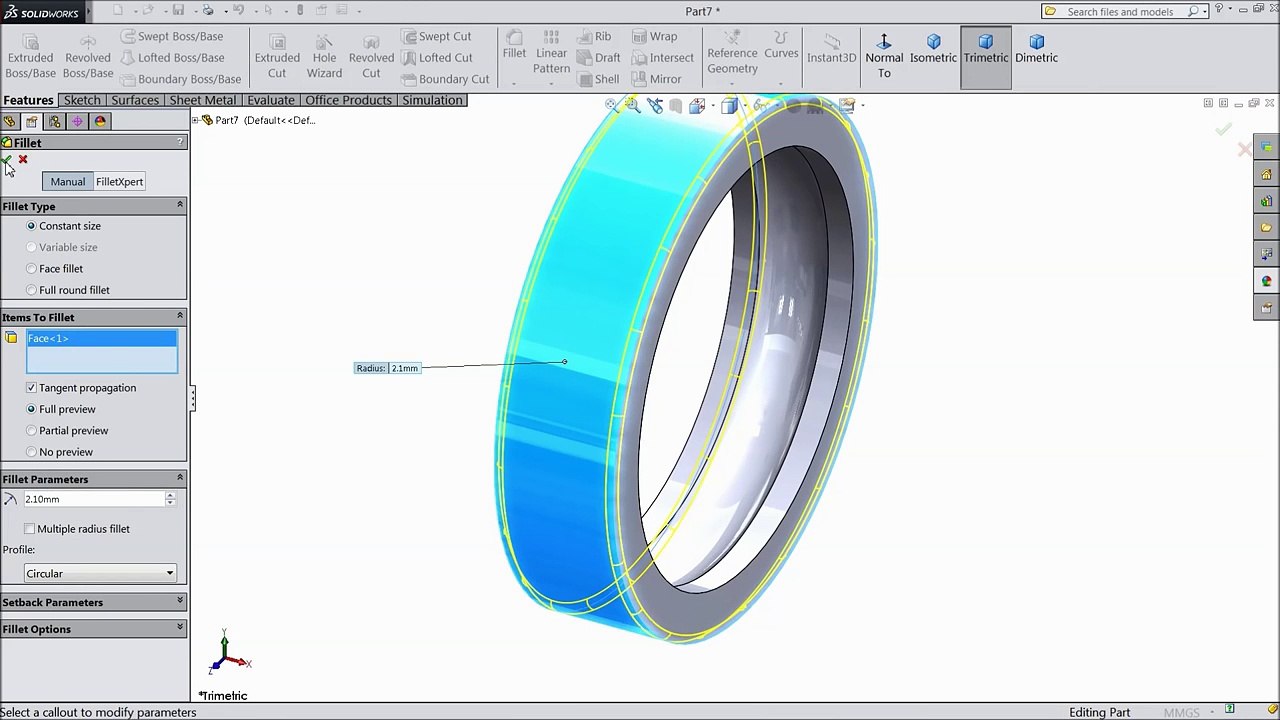Open the ConfigurationManager tab icon
1280x720 pixels.
tap(54, 121)
